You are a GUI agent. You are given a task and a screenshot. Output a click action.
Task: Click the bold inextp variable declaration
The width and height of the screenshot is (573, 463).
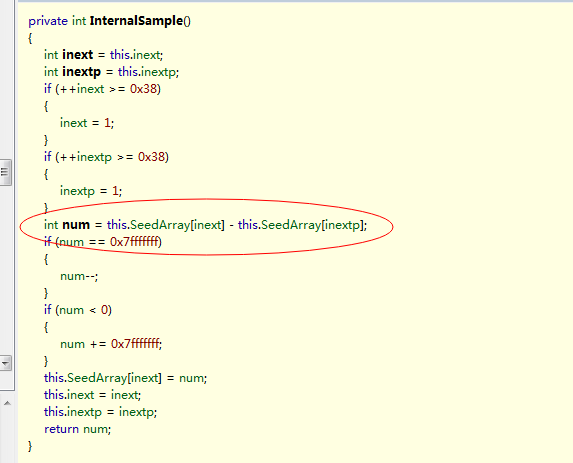coord(81,72)
